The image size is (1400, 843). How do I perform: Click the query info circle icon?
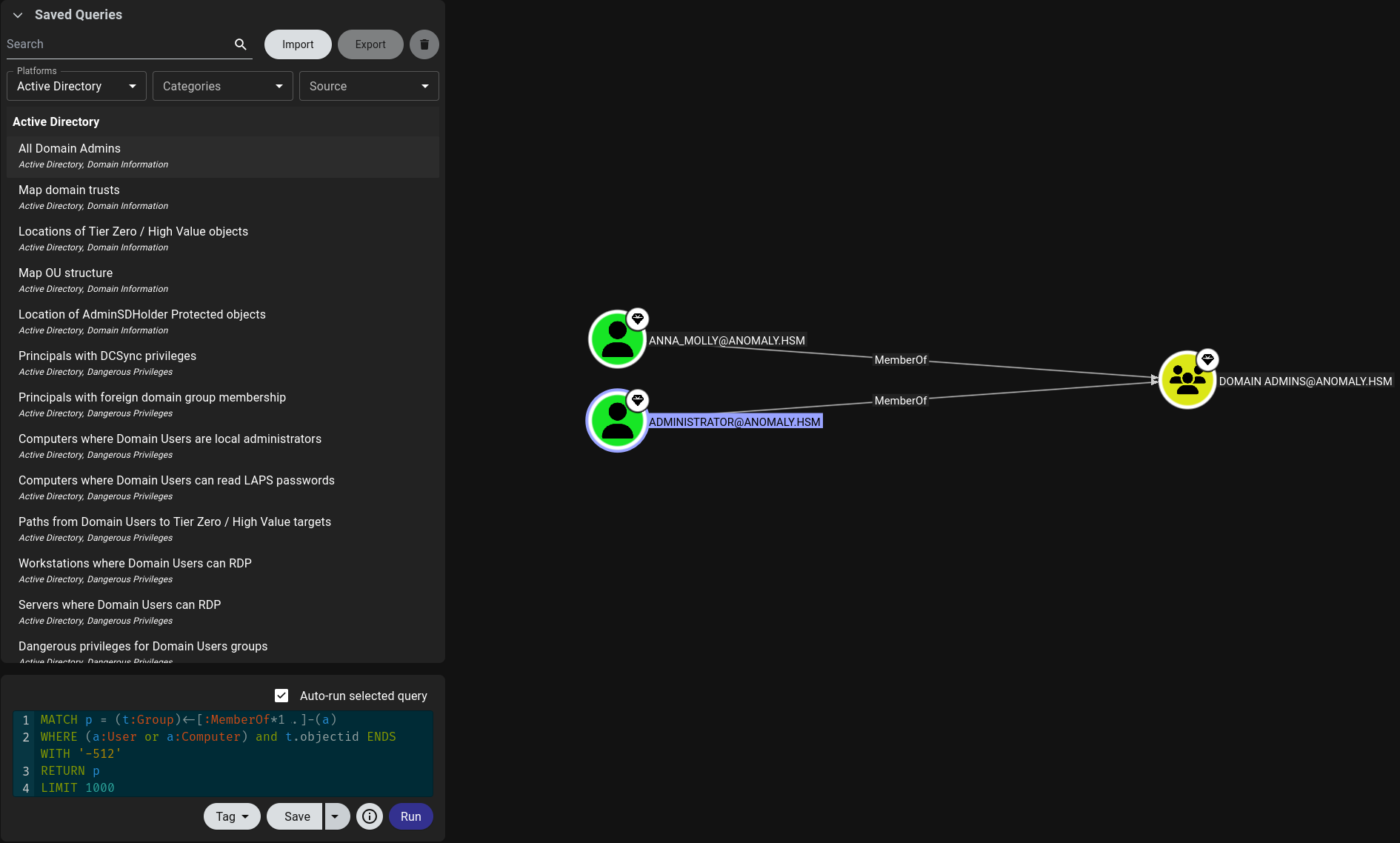tap(370, 816)
